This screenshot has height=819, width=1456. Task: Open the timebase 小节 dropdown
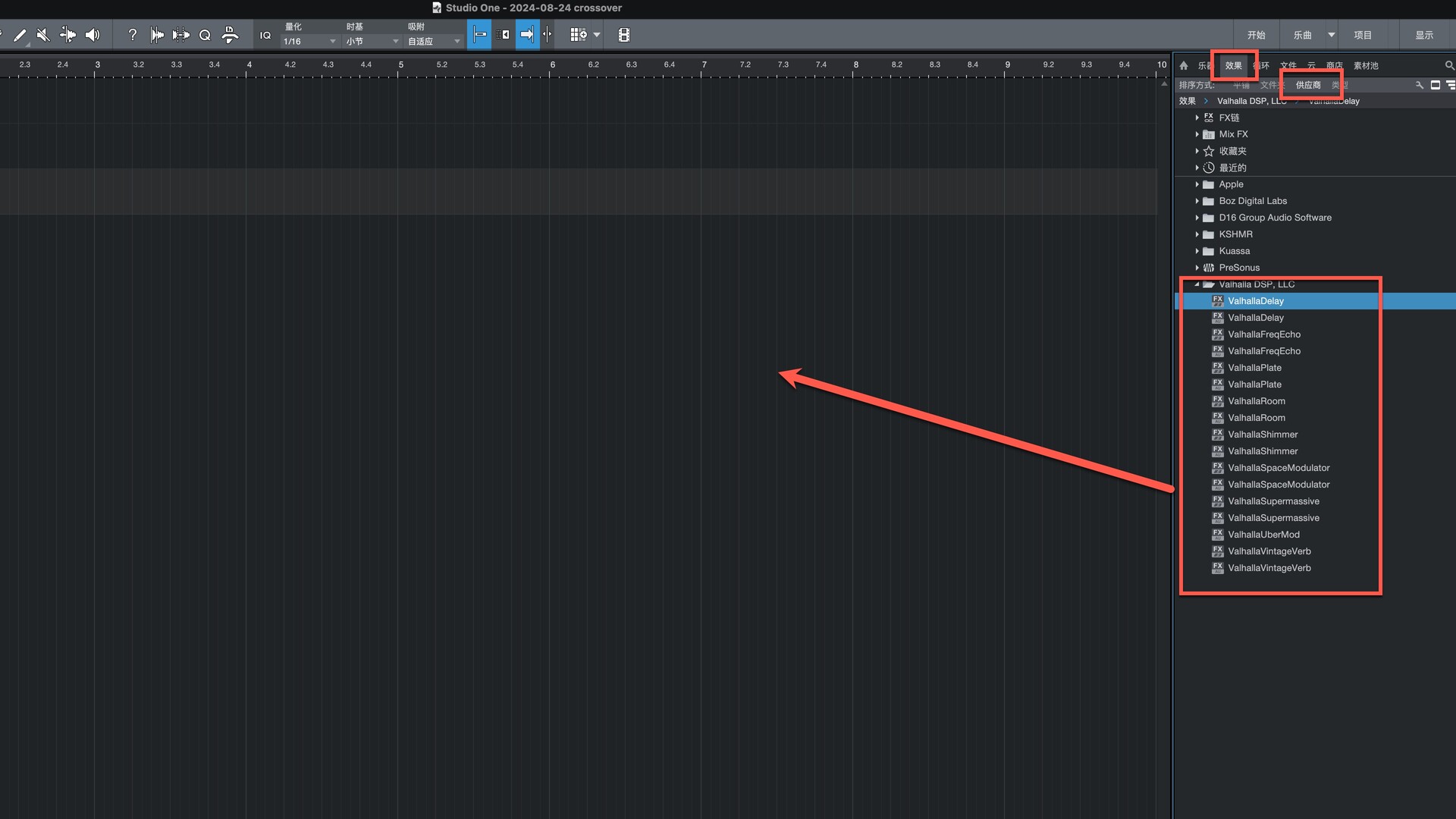(x=372, y=42)
